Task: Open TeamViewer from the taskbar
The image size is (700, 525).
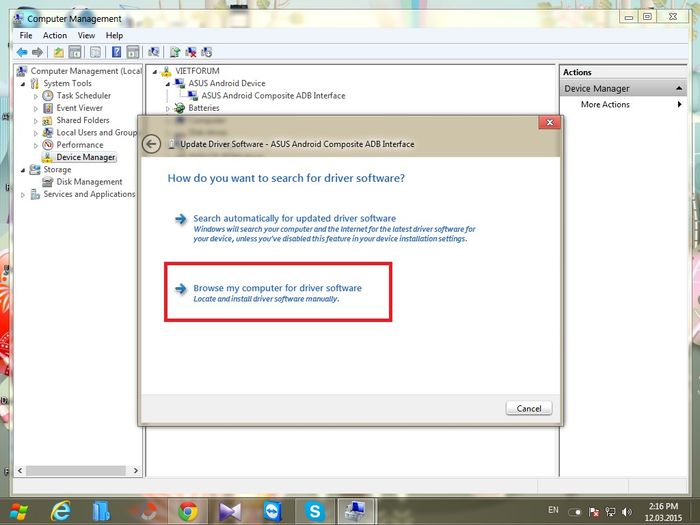Action: (x=272, y=512)
